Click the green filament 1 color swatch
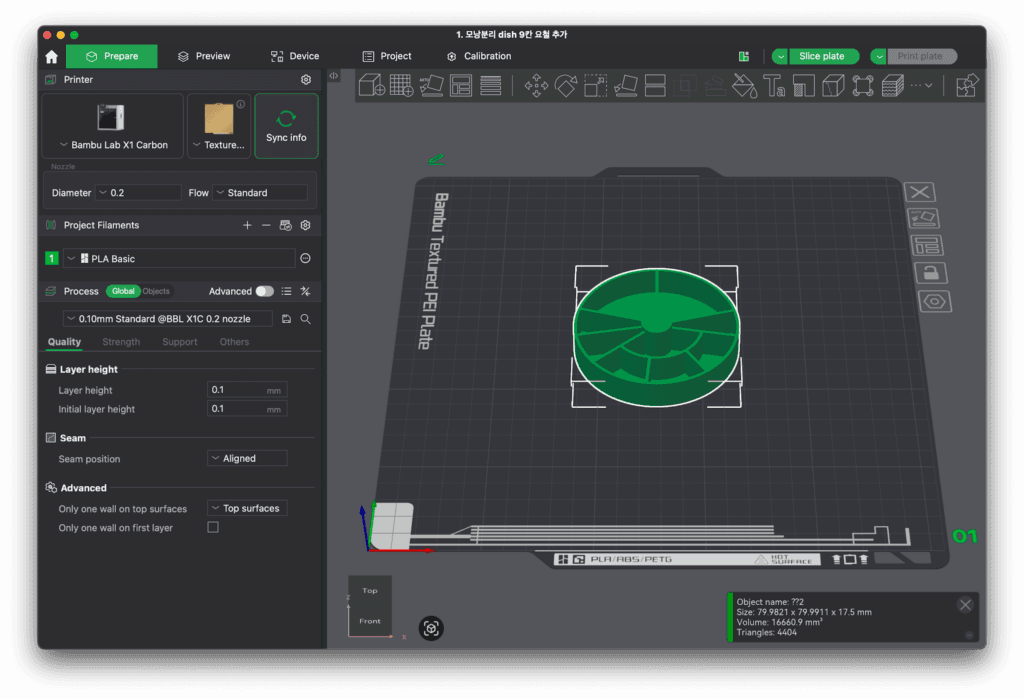Viewport: 1024px width, 699px height. 52,259
